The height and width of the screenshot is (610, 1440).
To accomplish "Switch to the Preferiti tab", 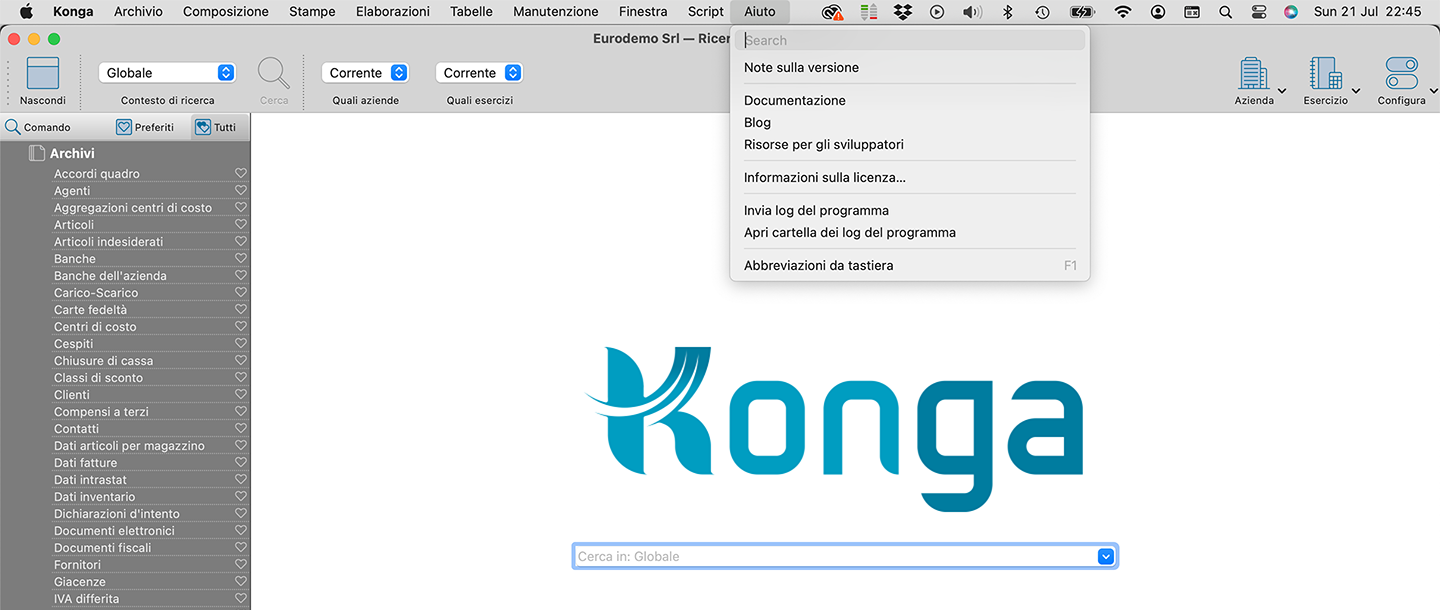I will [145, 127].
